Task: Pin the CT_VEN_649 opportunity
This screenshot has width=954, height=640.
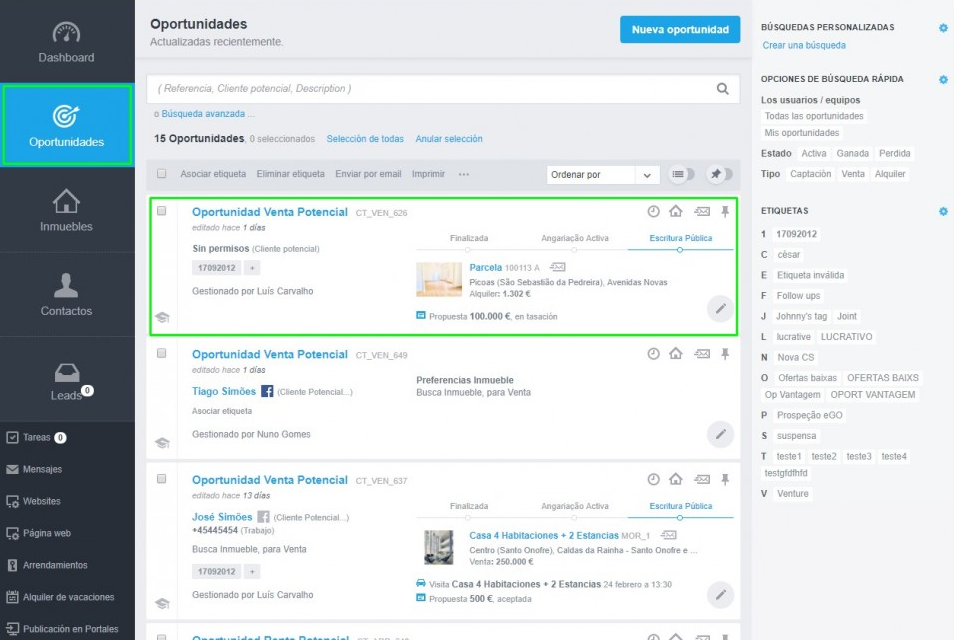Action: 725,354
